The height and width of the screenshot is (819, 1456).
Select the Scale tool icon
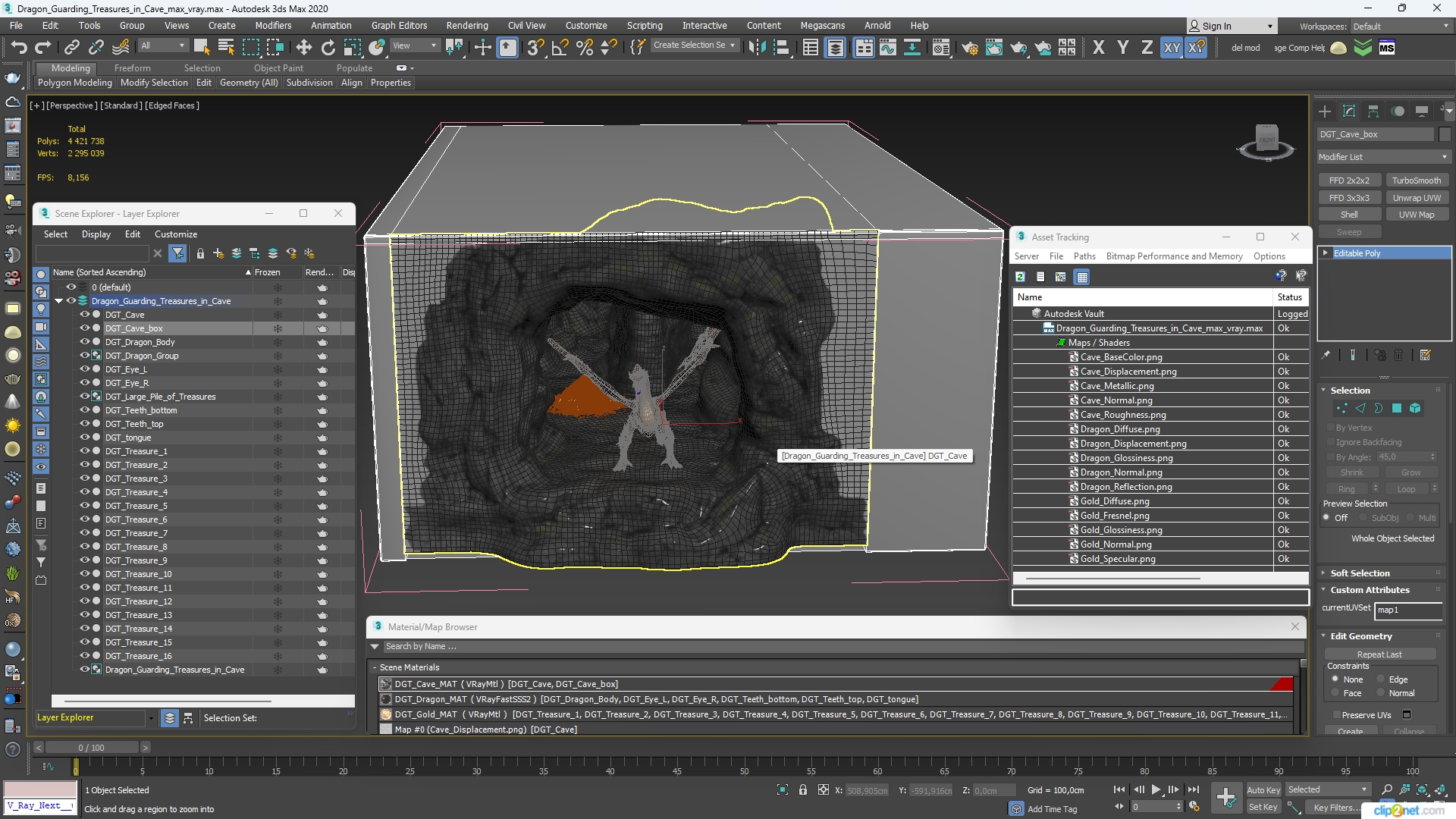tap(352, 48)
